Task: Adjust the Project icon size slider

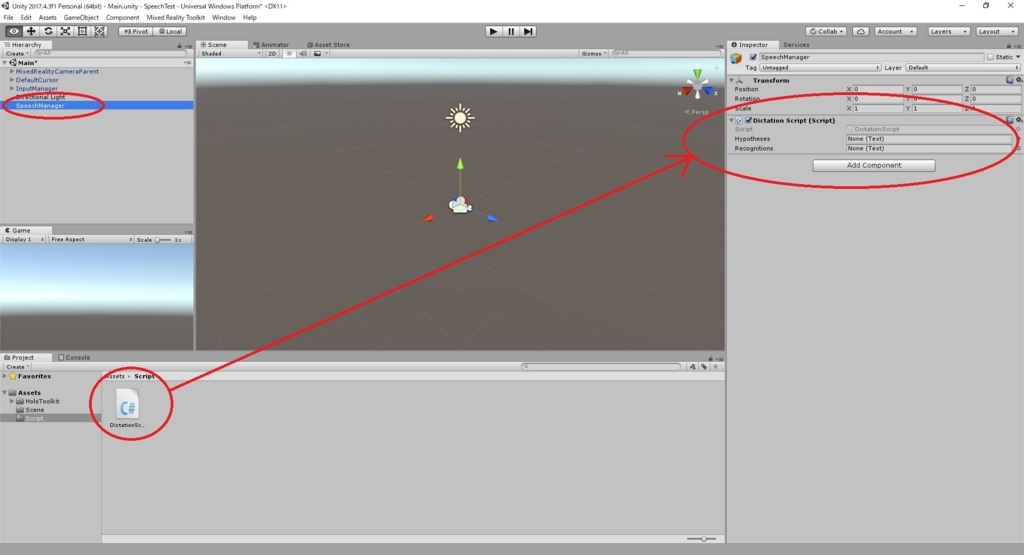Action: pos(701,539)
